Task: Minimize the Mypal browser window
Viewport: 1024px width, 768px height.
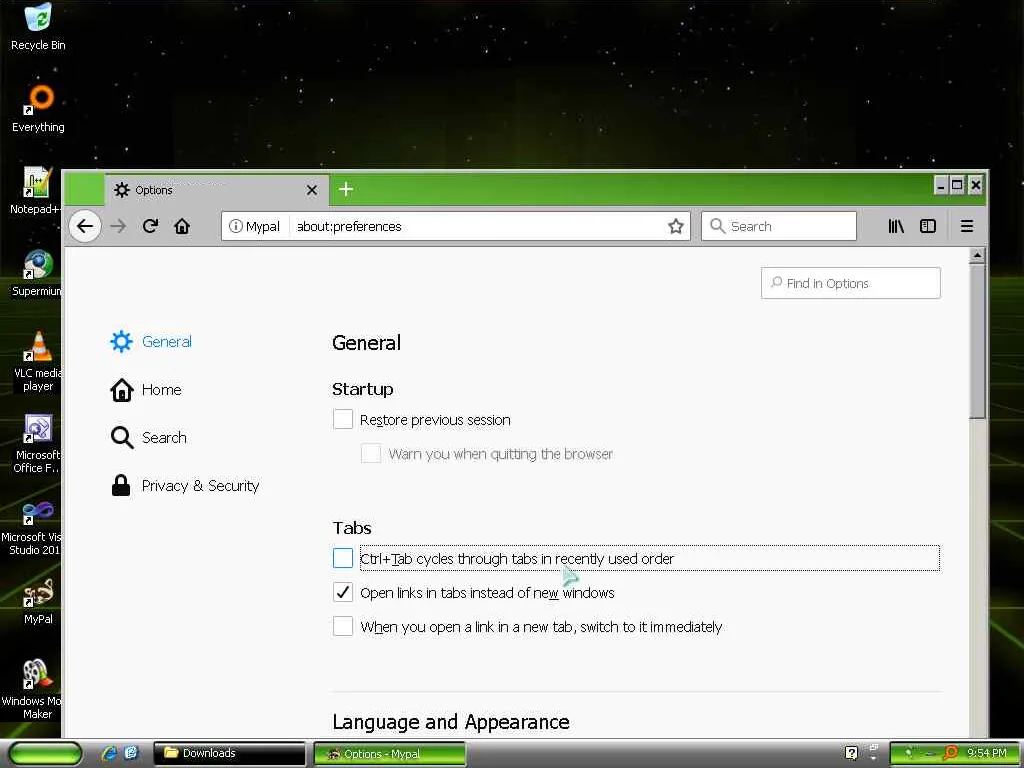Action: [x=940, y=185]
